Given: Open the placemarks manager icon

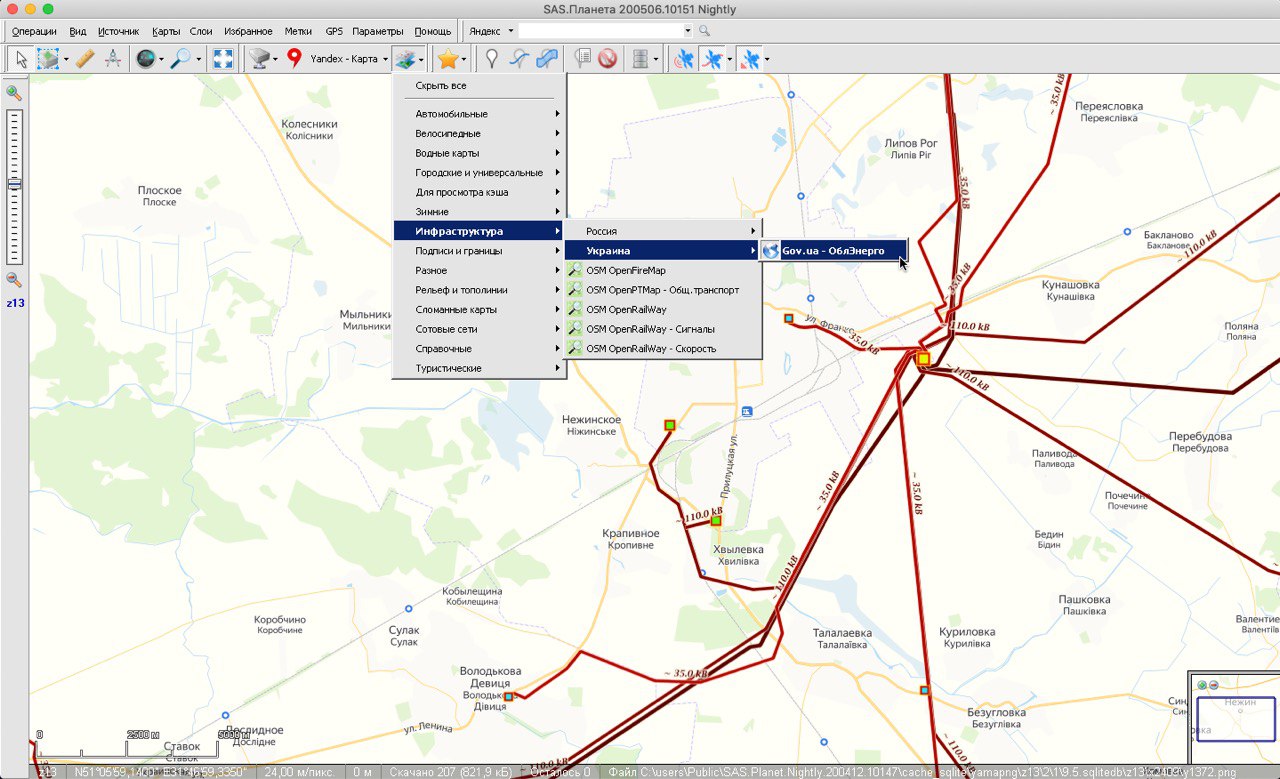Looking at the screenshot, I should point(583,59).
